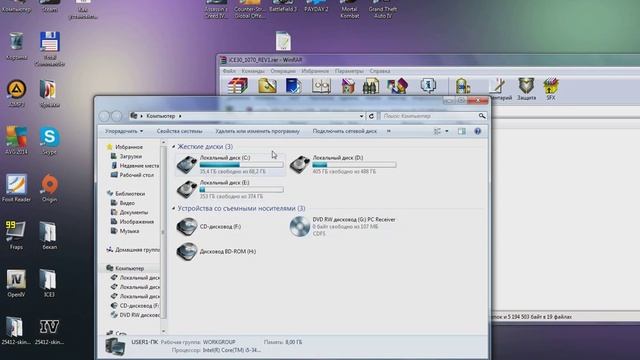Click Свойства системы in Explorer toolbar

tap(179, 131)
